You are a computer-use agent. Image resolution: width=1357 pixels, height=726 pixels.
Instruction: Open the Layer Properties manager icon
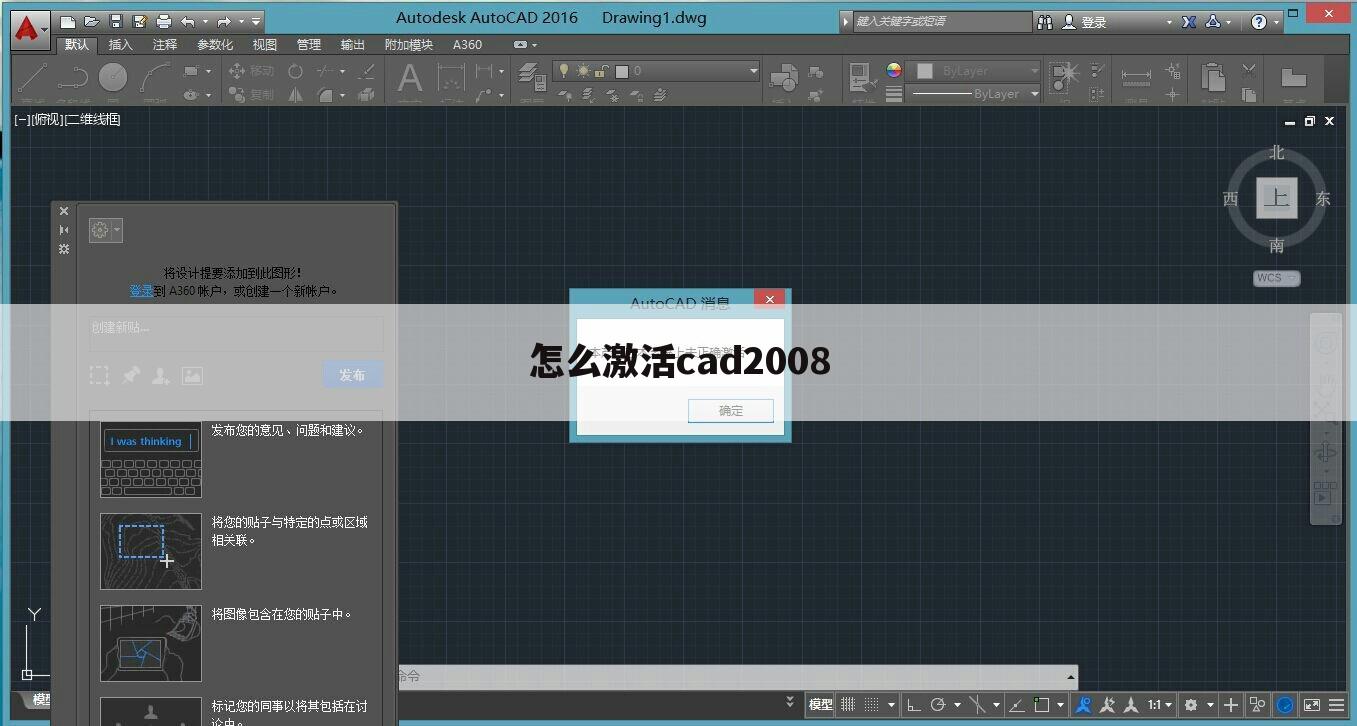pos(531,78)
